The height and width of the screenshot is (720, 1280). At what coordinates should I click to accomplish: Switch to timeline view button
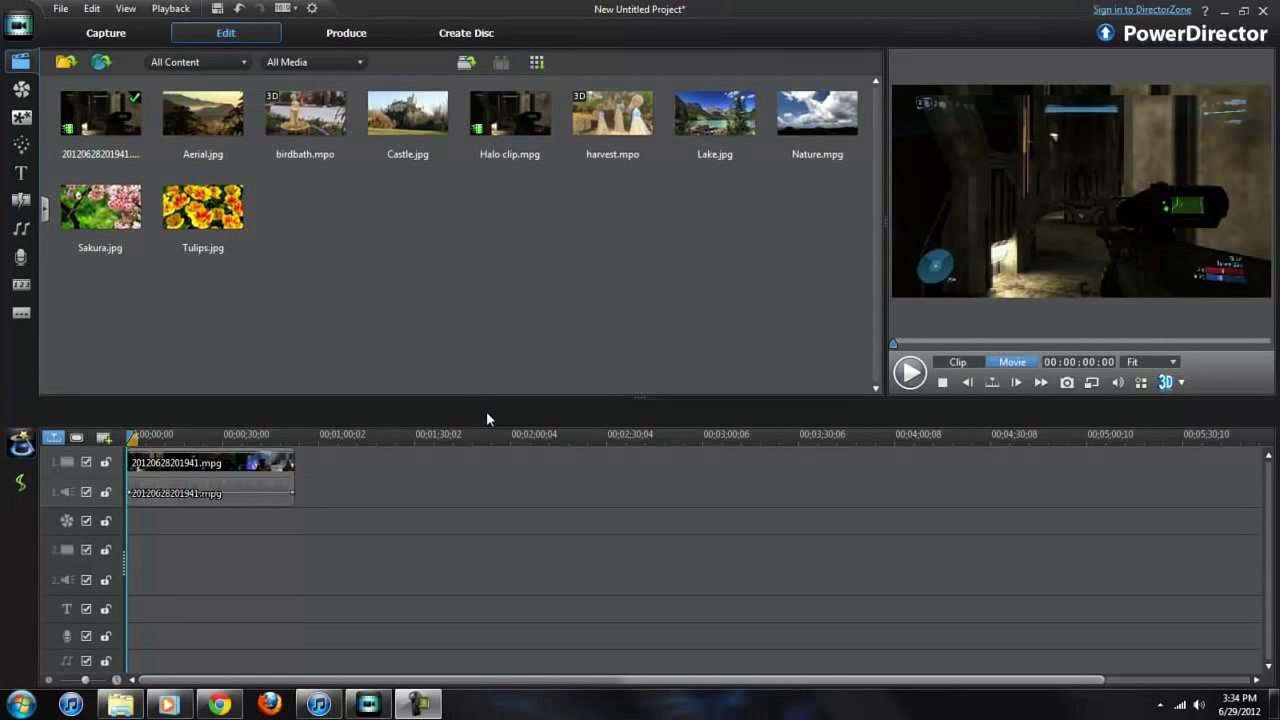coord(53,437)
